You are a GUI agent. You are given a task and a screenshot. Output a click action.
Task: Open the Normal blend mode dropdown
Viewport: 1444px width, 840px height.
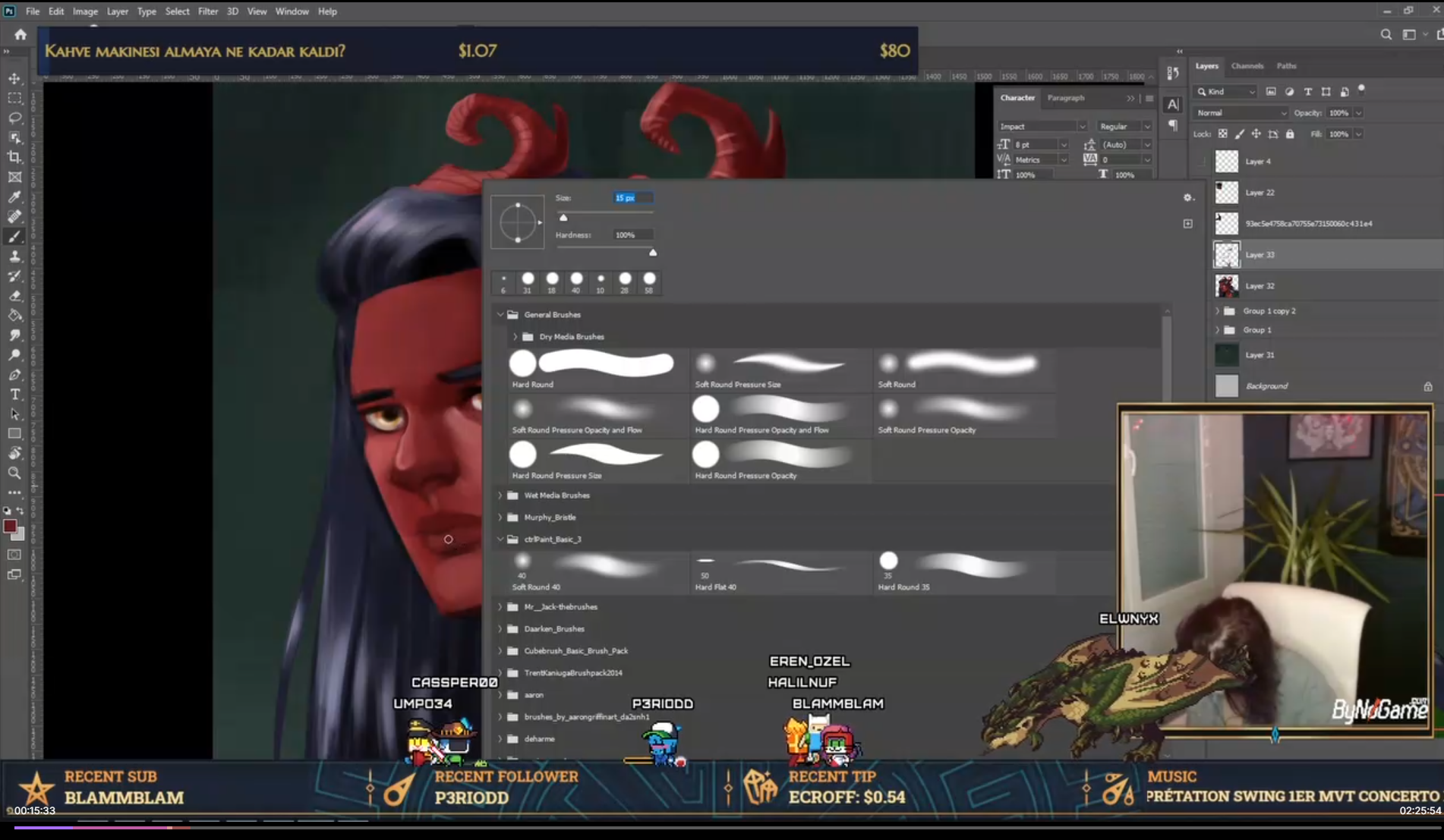[1239, 113]
